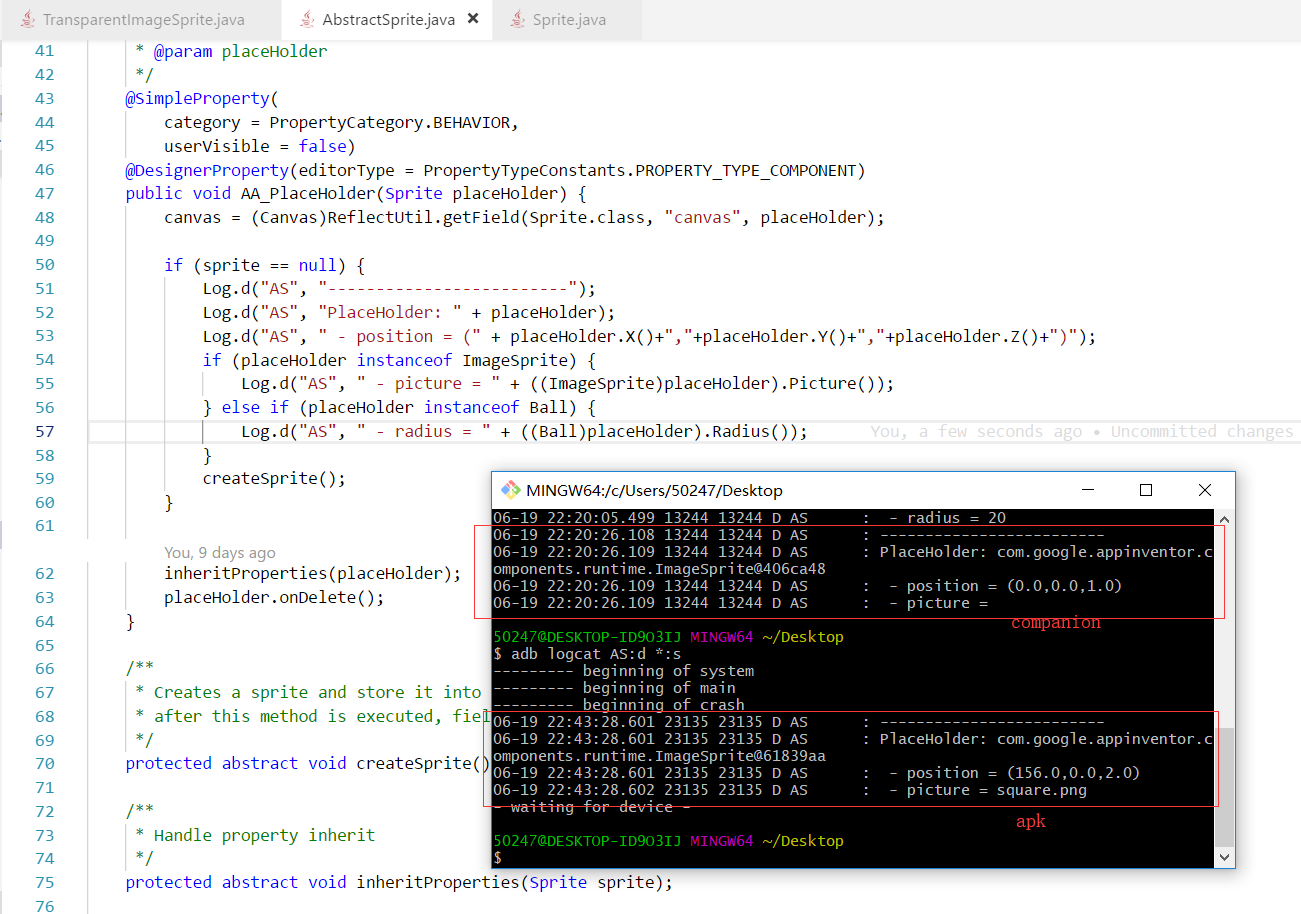Image resolution: width=1301 pixels, height=914 pixels.
Task: Click "userVisible = false" on line 45
Action: (255, 146)
